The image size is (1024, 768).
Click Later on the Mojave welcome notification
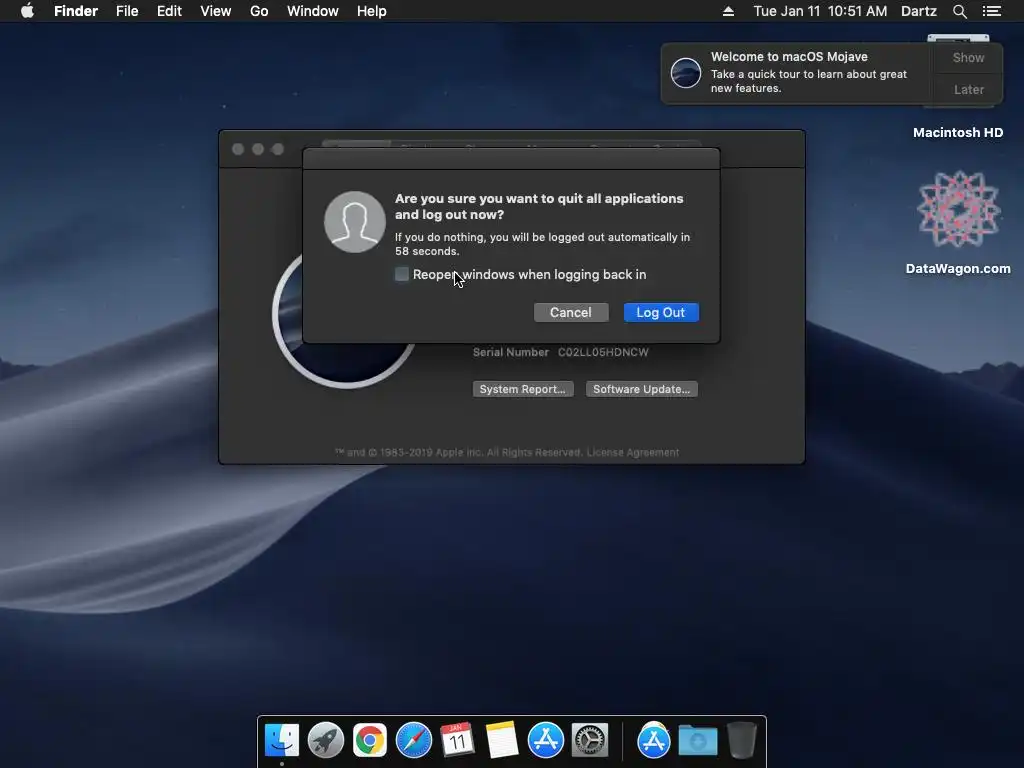pyautogui.click(x=968, y=89)
